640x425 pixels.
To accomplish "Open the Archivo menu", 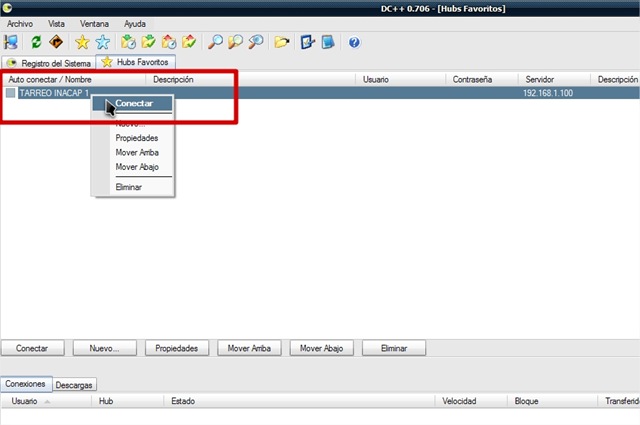I will (x=20, y=24).
